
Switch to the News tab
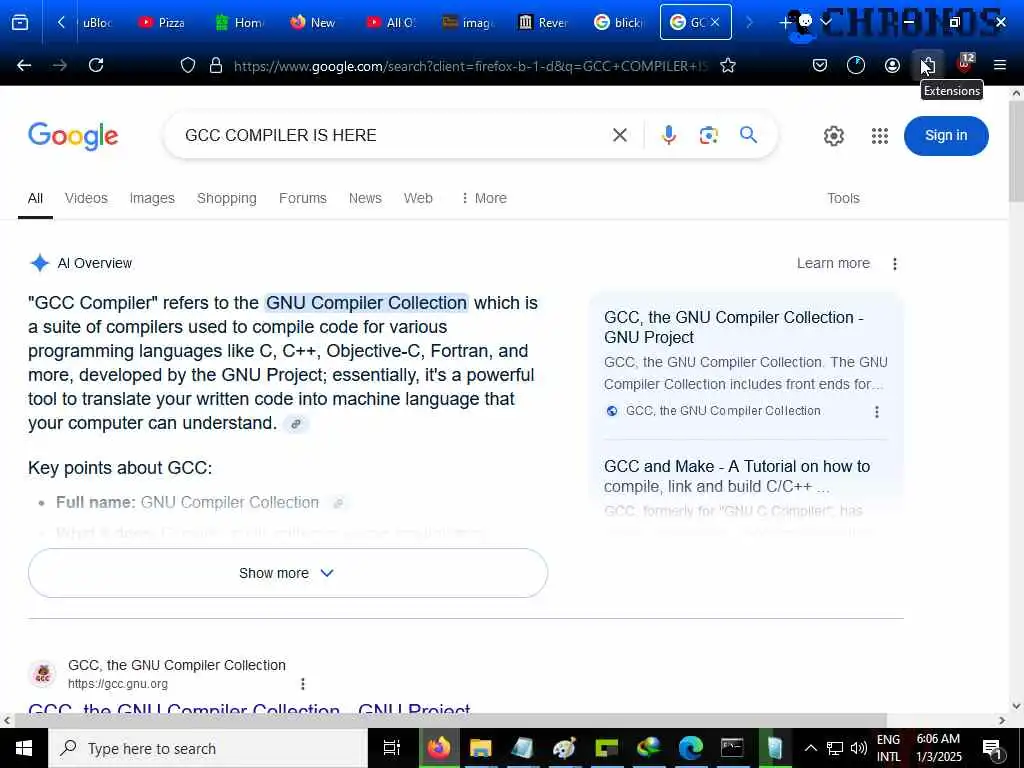[x=365, y=198]
